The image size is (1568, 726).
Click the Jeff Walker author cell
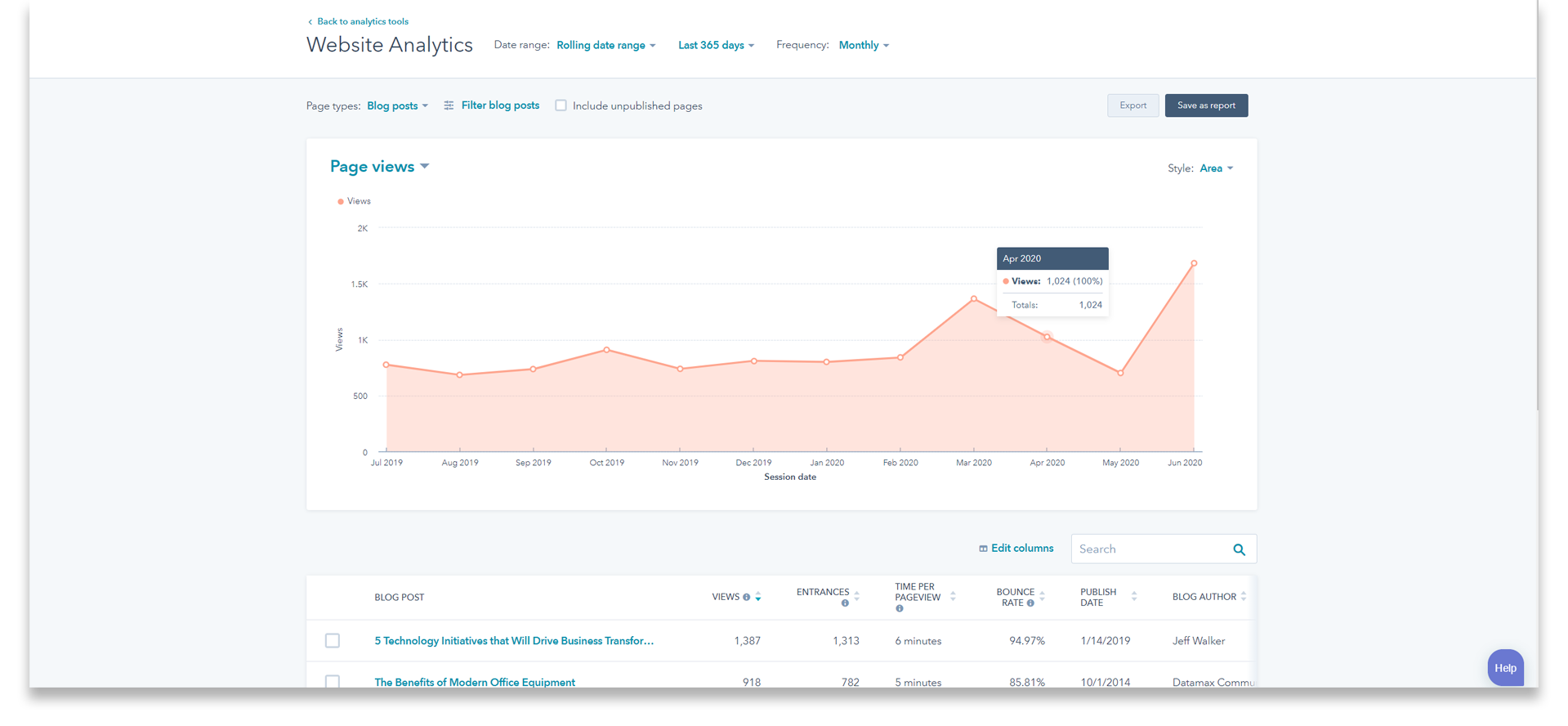[x=1199, y=641]
